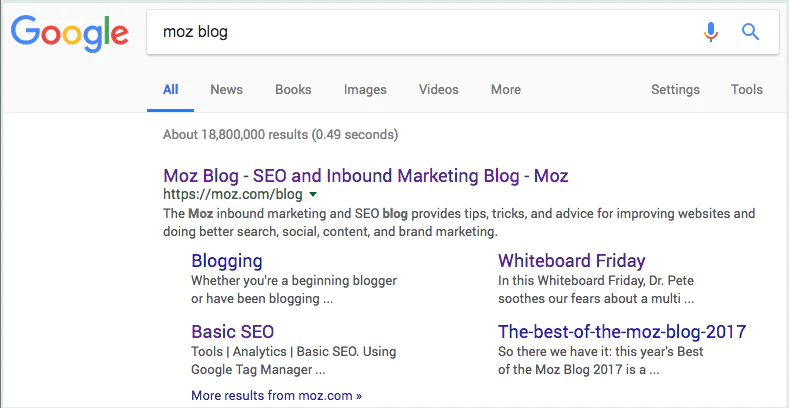
Task: Open the Basic SEO sitelink
Action: [232, 332]
